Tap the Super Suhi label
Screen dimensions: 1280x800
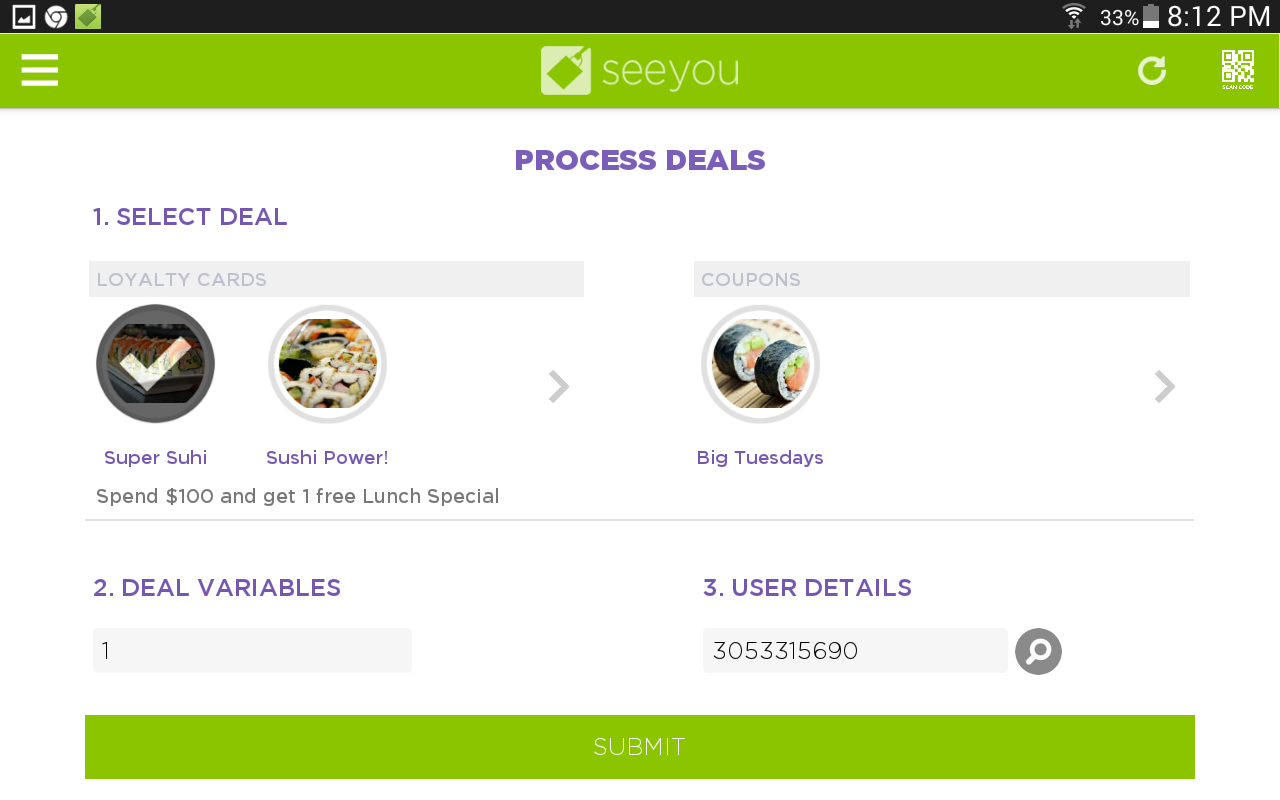[x=155, y=458]
